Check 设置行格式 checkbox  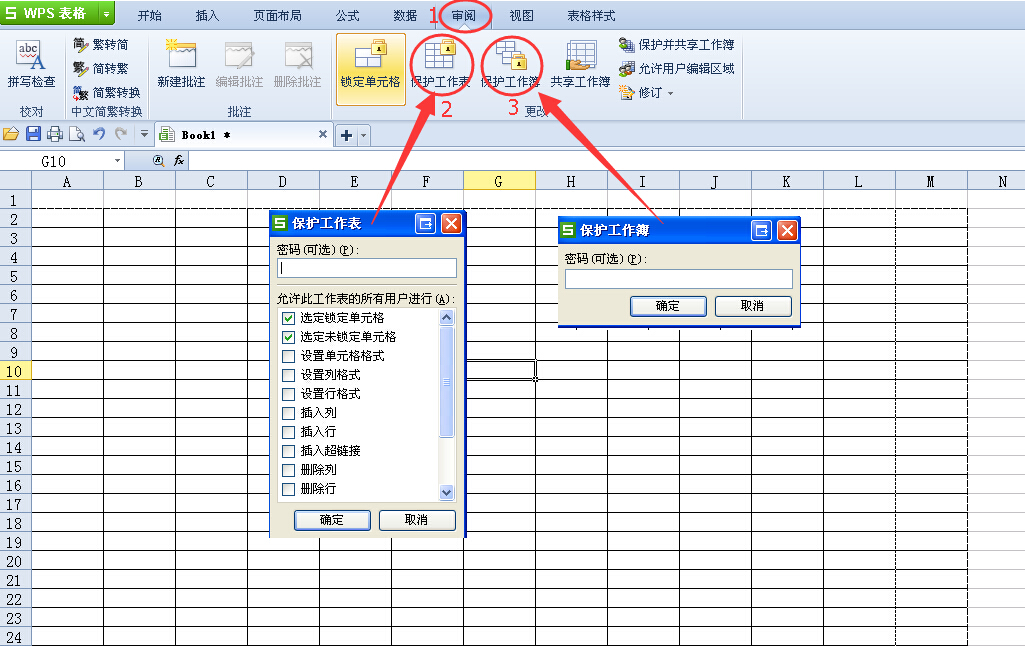[288, 394]
